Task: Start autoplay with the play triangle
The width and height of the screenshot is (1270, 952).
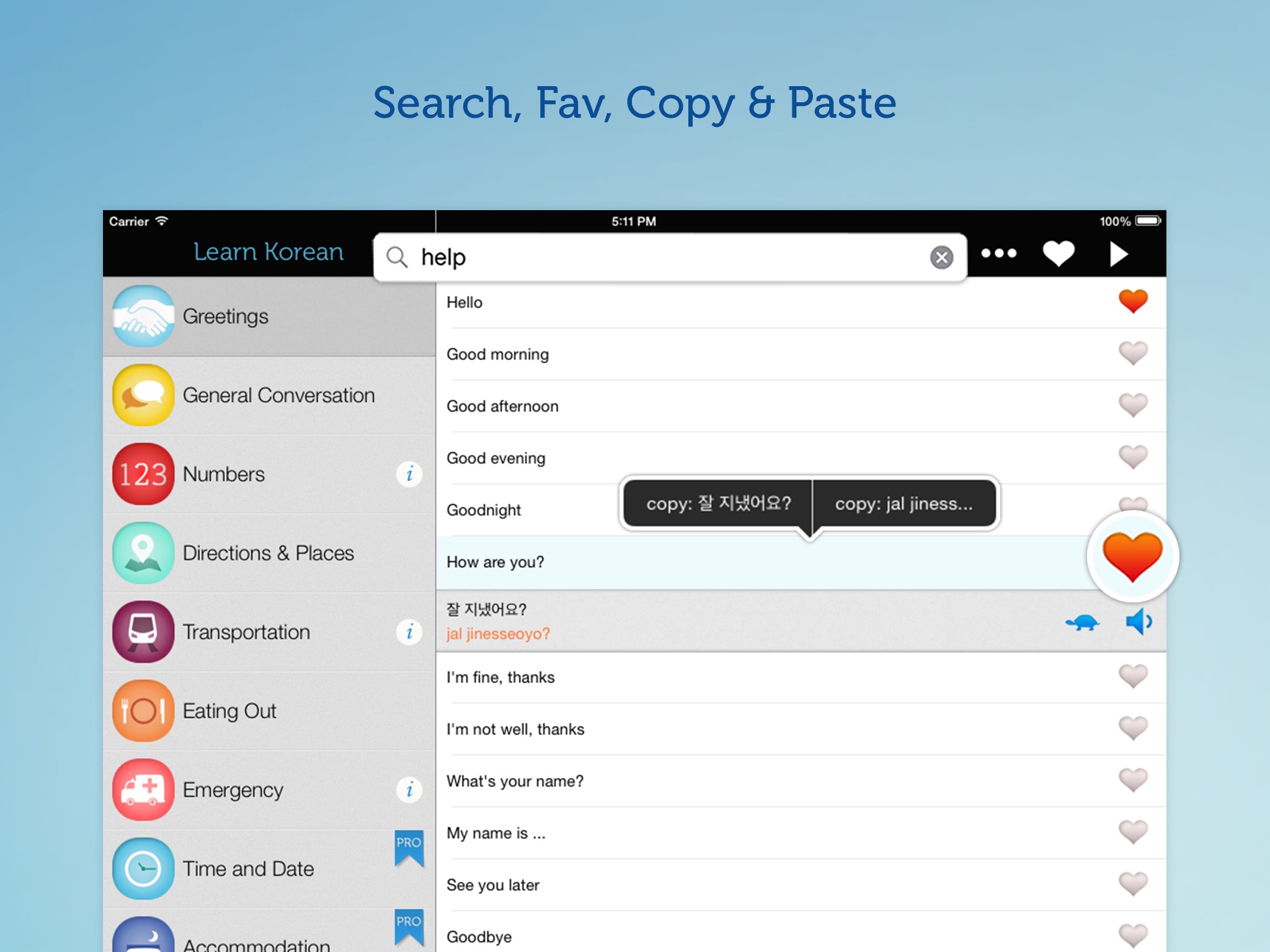Action: (x=1118, y=253)
